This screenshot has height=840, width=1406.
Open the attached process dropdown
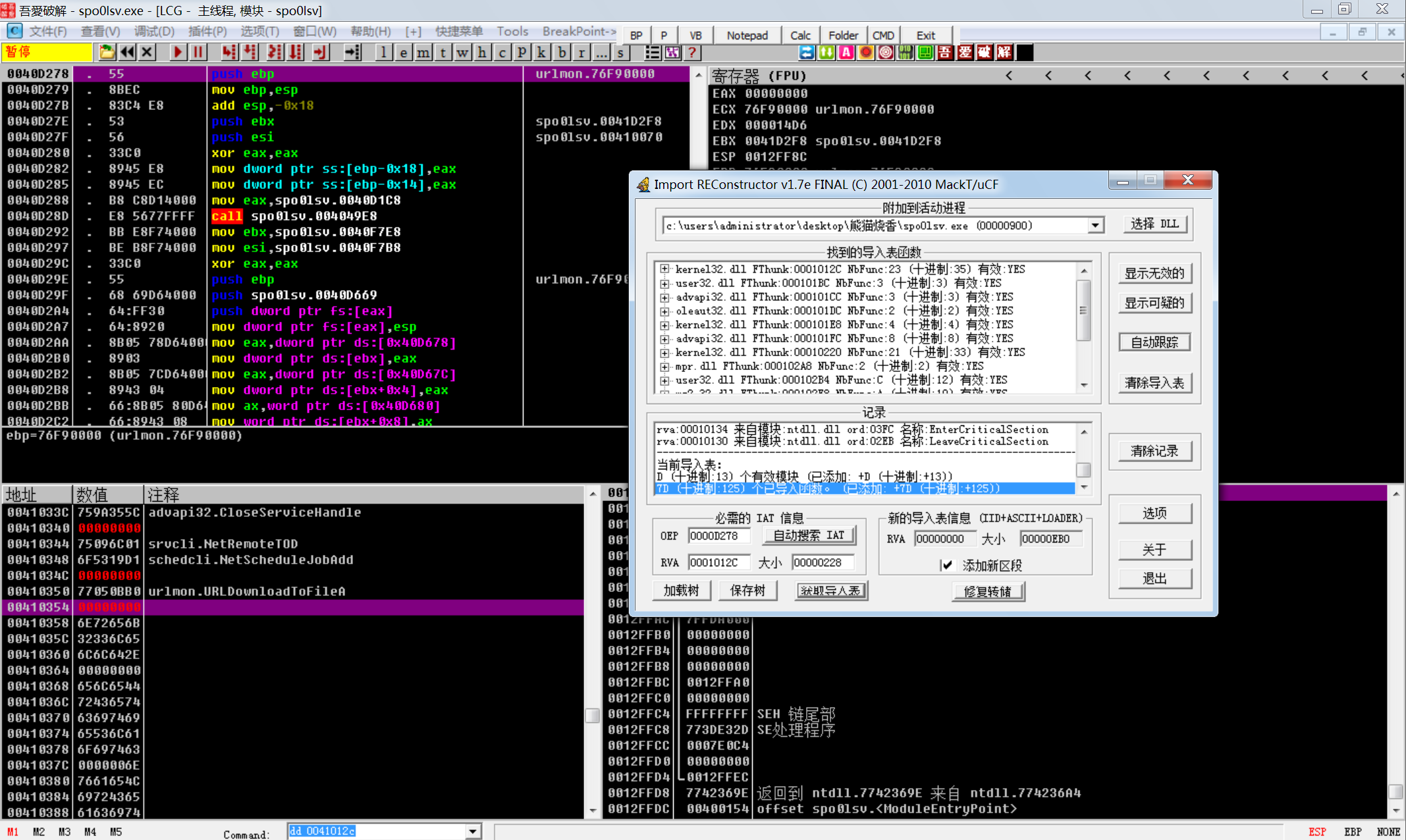tap(1095, 226)
